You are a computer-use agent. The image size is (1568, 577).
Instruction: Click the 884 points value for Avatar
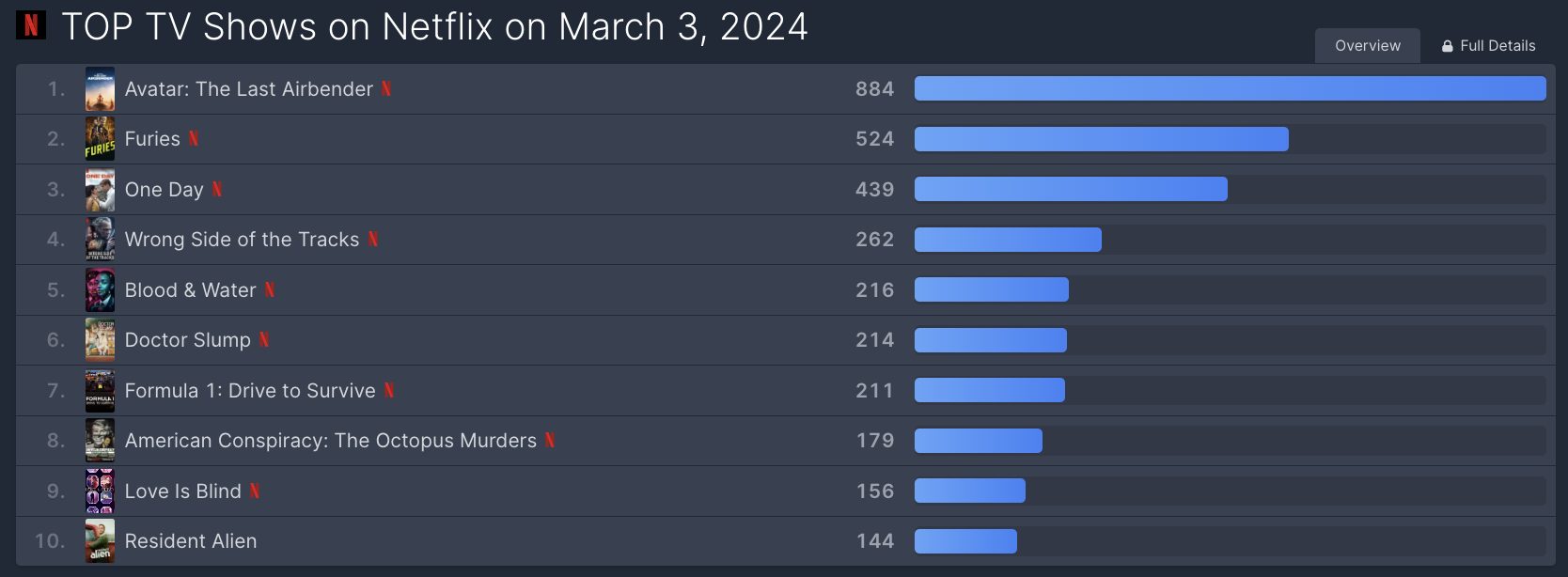pyautogui.click(x=874, y=88)
